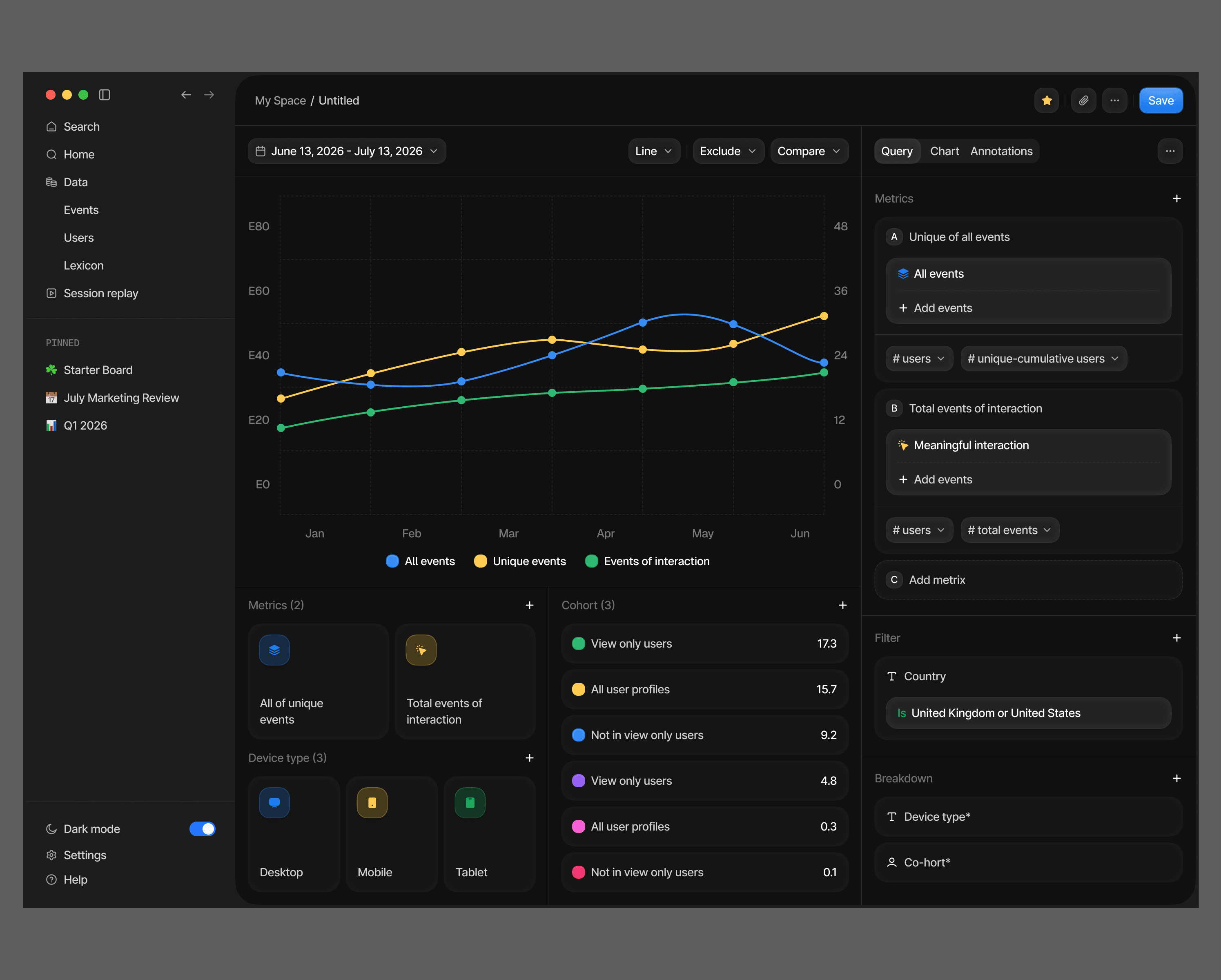This screenshot has height=980, width=1221.
Task: Open the Exclude dropdown
Action: [728, 151]
